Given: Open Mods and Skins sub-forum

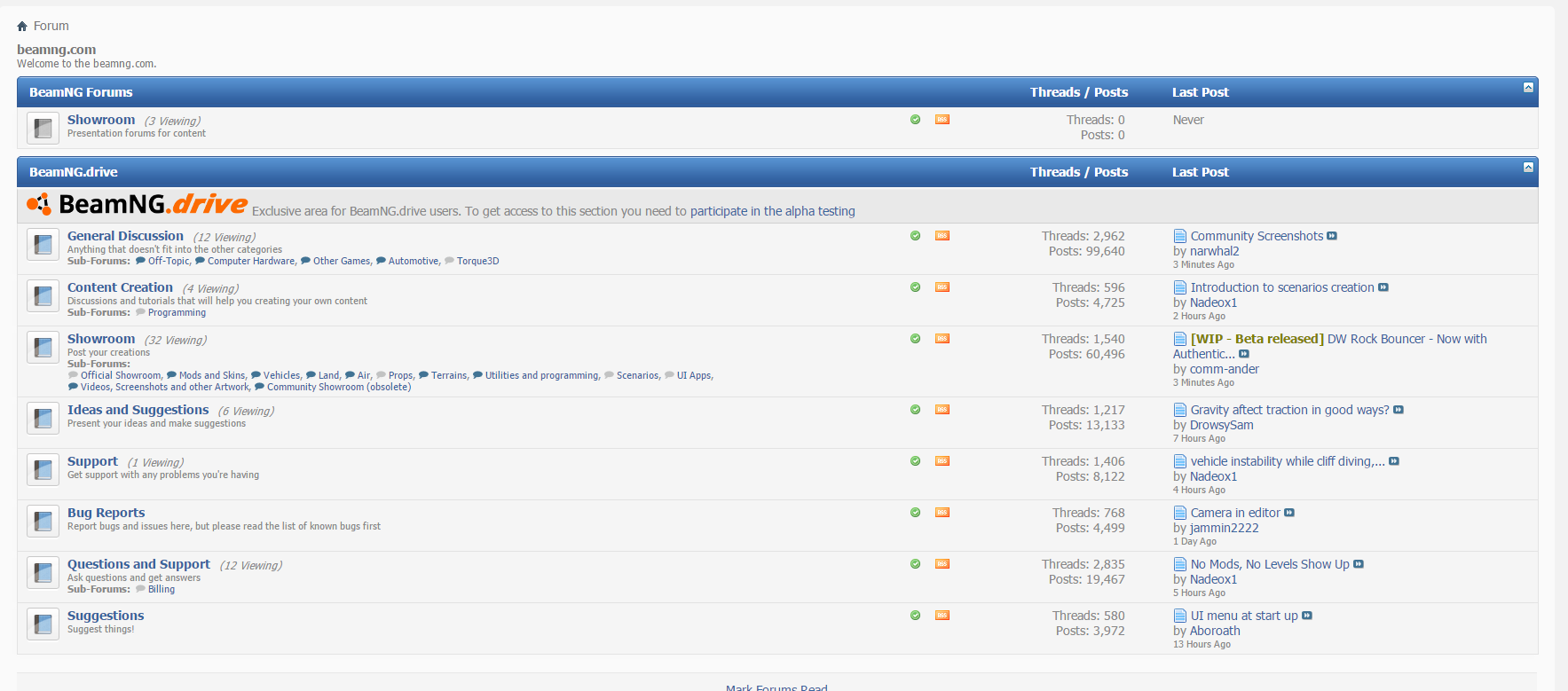Looking at the screenshot, I should click(x=212, y=375).
